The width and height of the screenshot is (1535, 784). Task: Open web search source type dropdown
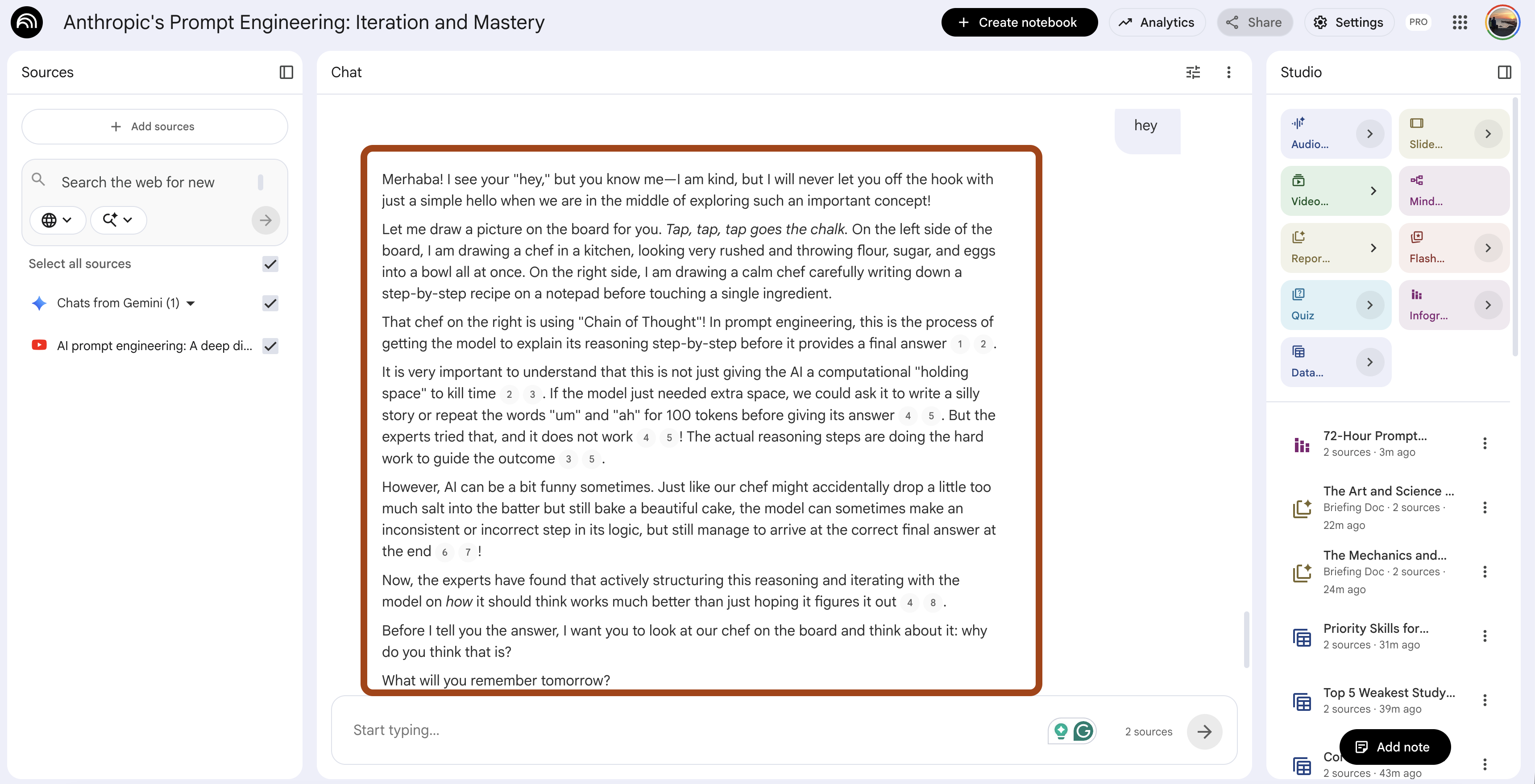coord(57,220)
